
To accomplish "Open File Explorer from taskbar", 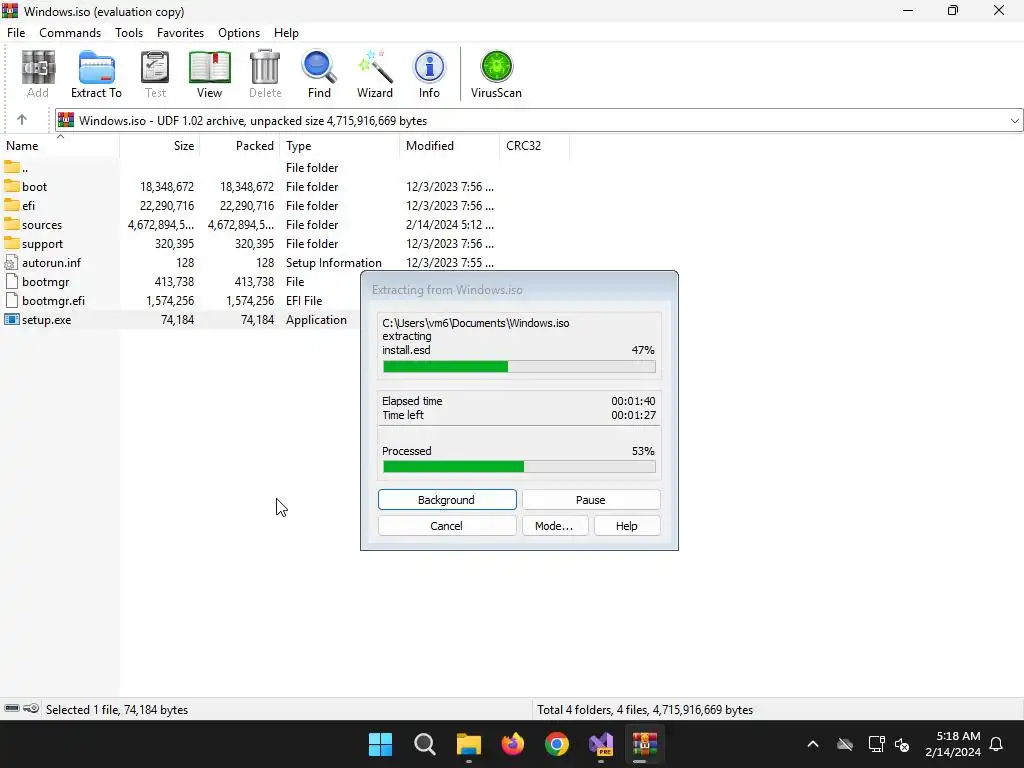I will pos(469,744).
